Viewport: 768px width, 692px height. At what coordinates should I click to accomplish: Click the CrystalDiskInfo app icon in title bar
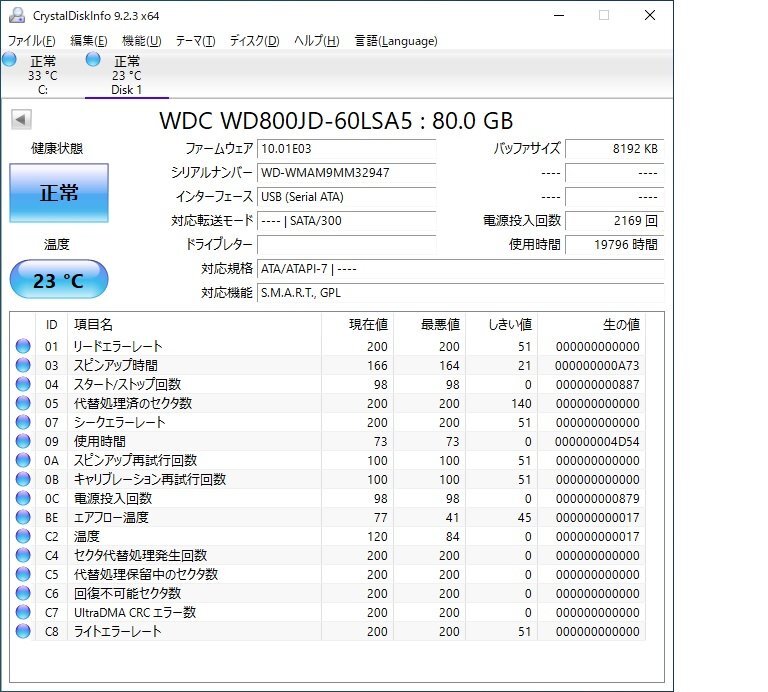coord(17,15)
